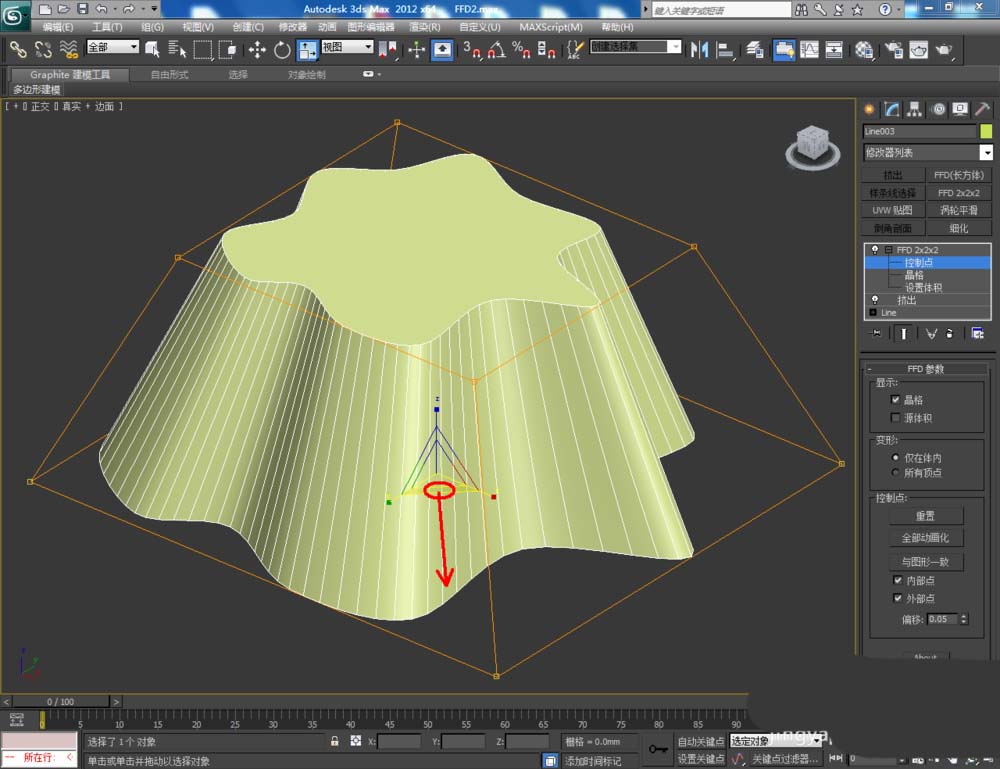Click the Line003 object name field

click(919, 131)
